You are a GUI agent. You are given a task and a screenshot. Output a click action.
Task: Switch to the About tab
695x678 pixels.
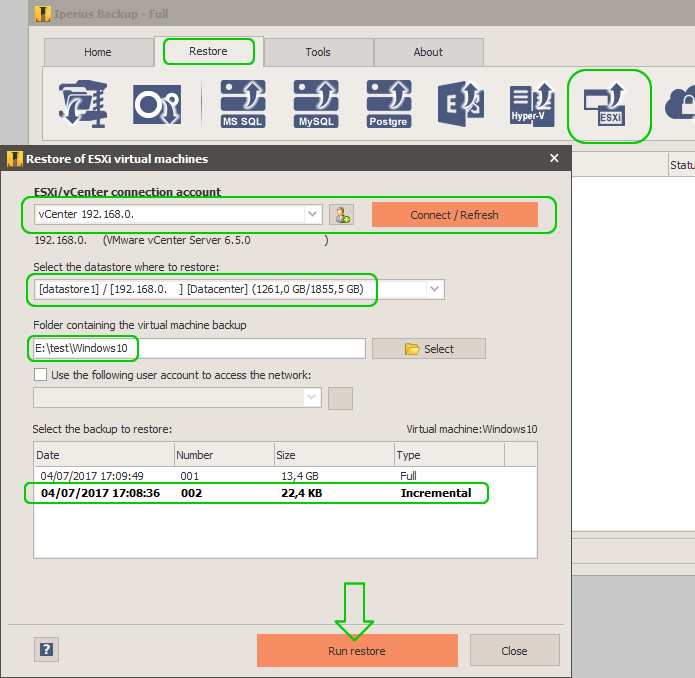(x=428, y=52)
